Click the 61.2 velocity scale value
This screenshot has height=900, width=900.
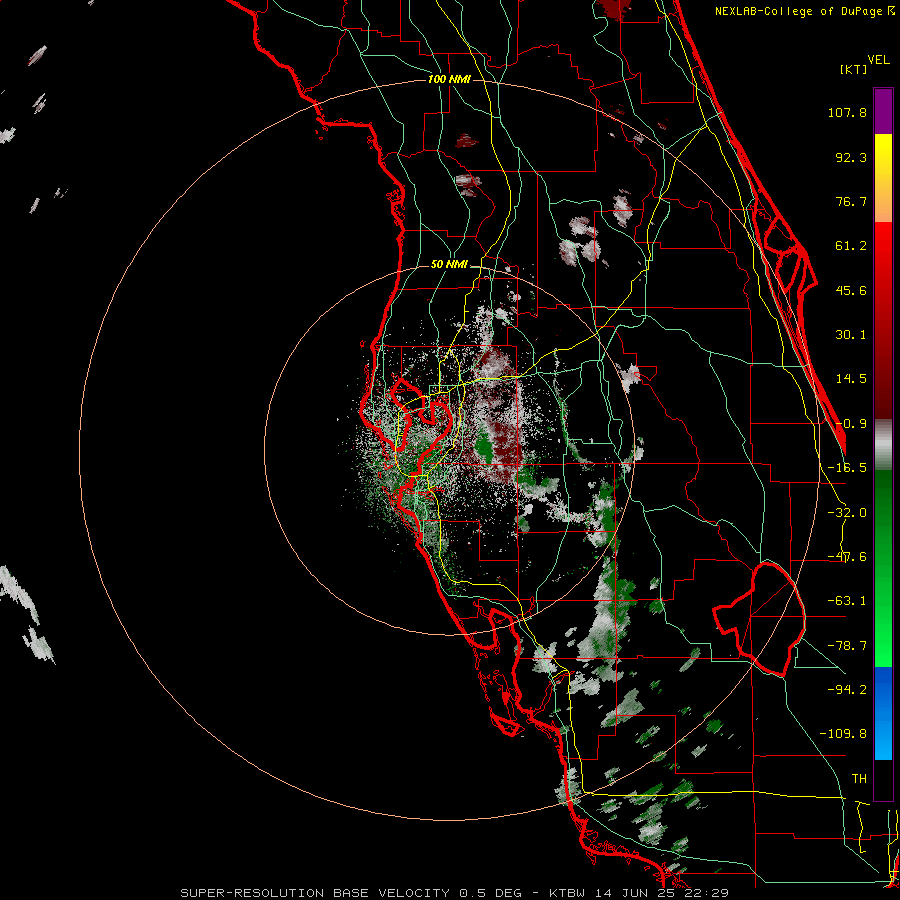point(851,246)
